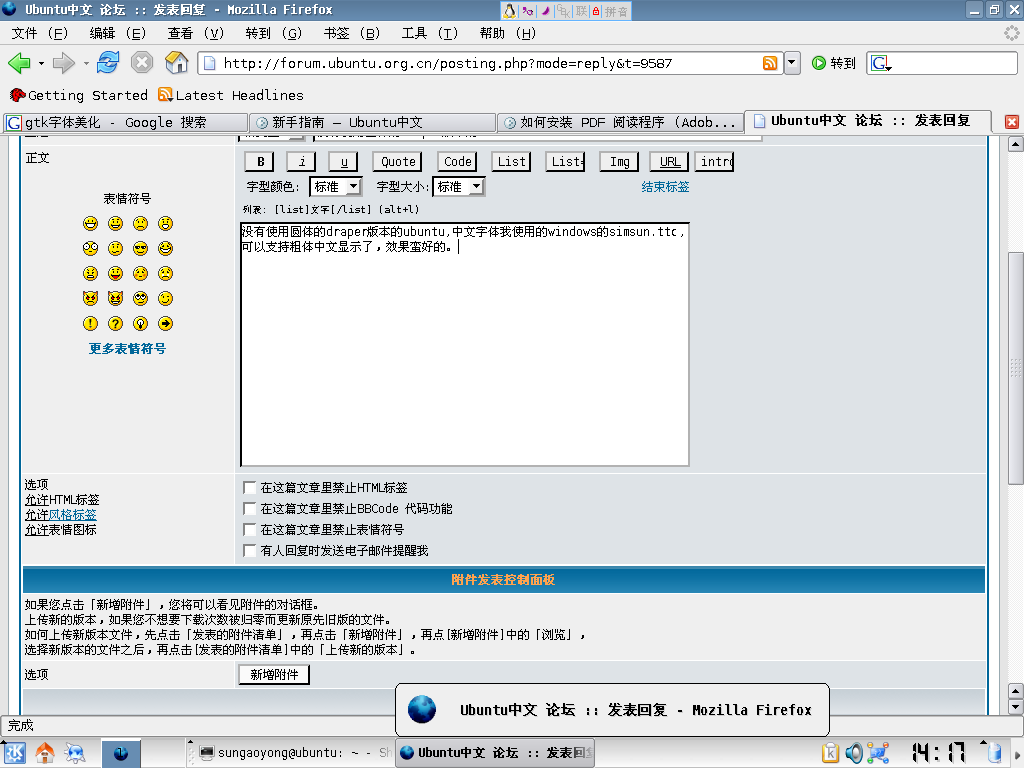Reload the page with the refresh icon

[x=108, y=63]
